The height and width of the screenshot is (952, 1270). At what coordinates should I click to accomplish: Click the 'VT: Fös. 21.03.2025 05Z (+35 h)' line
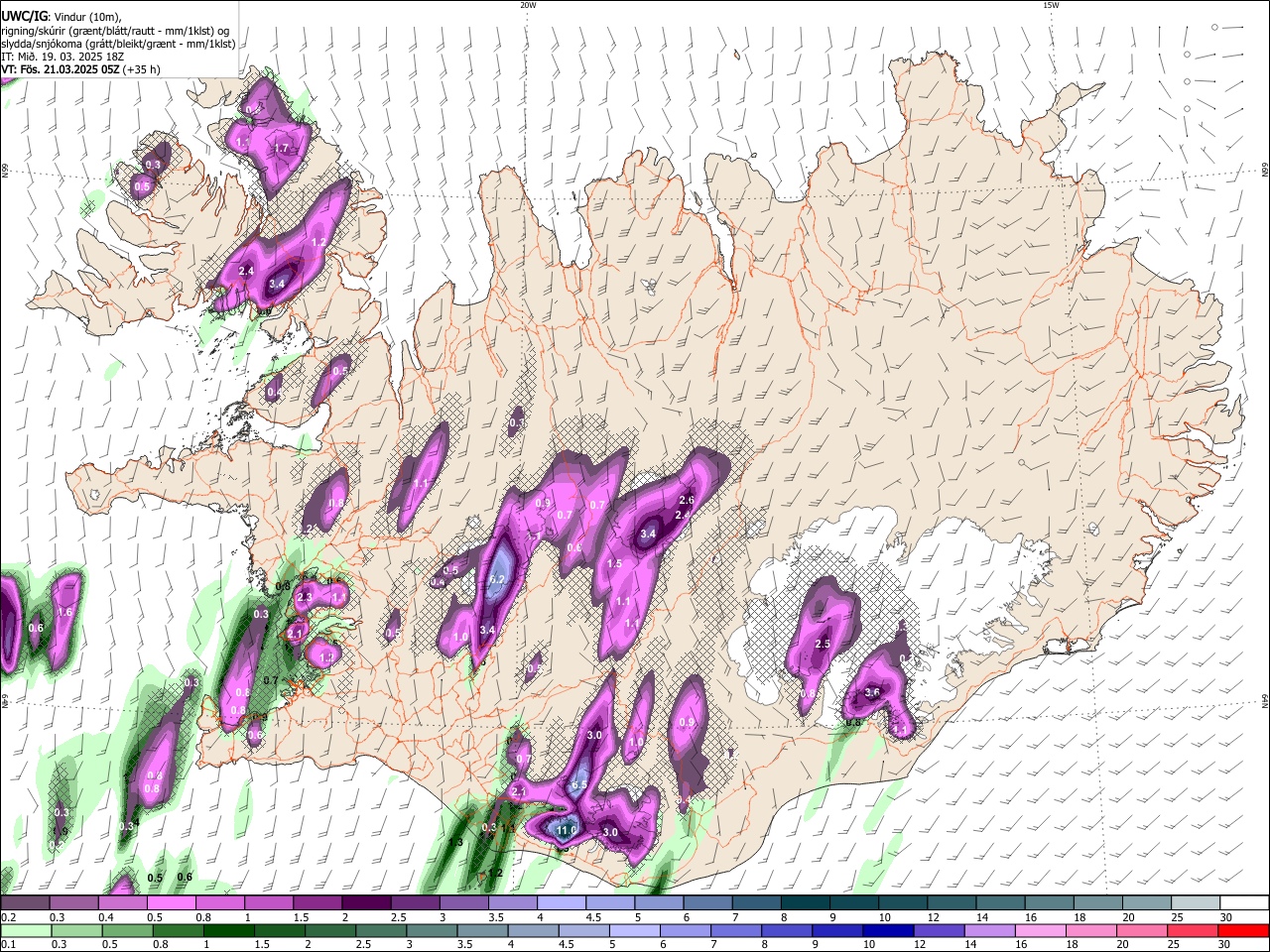pyautogui.click(x=80, y=69)
